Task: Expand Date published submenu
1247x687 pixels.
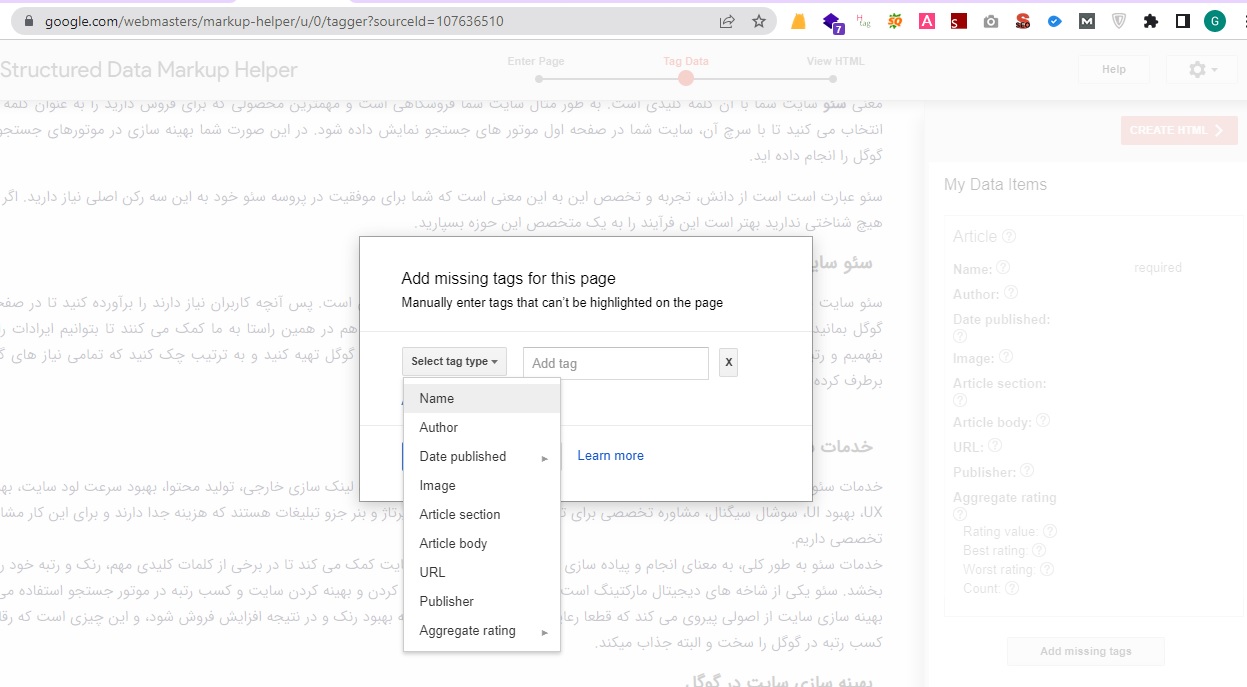Action: (482, 456)
